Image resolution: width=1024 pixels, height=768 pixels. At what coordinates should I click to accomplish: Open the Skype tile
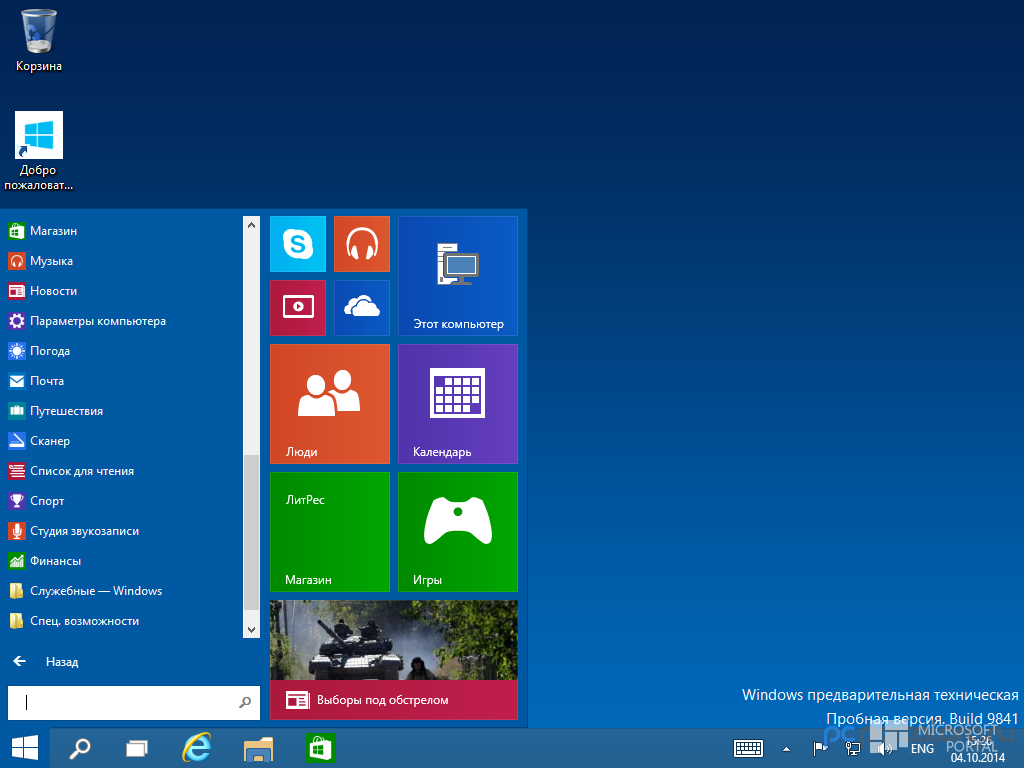click(298, 244)
